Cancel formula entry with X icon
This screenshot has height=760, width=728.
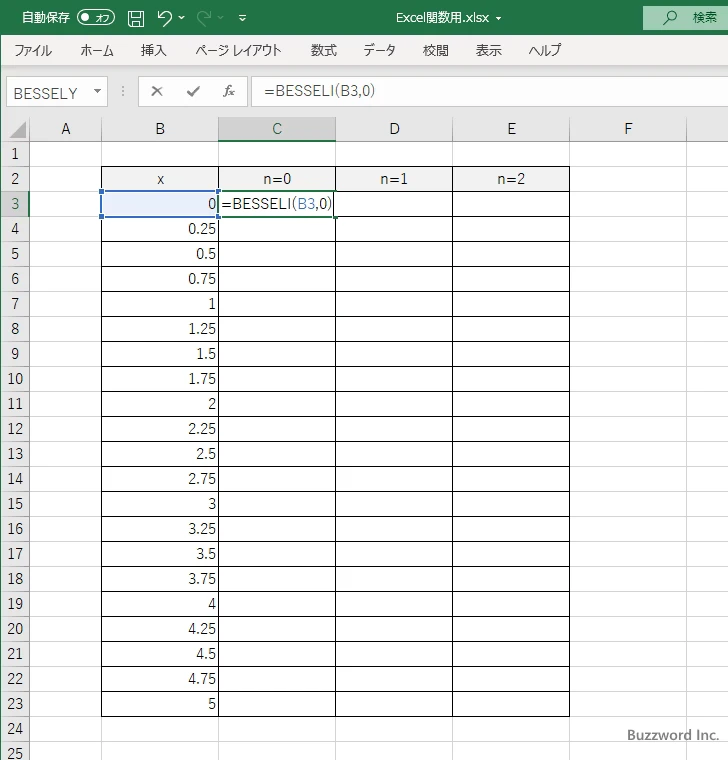(157, 91)
